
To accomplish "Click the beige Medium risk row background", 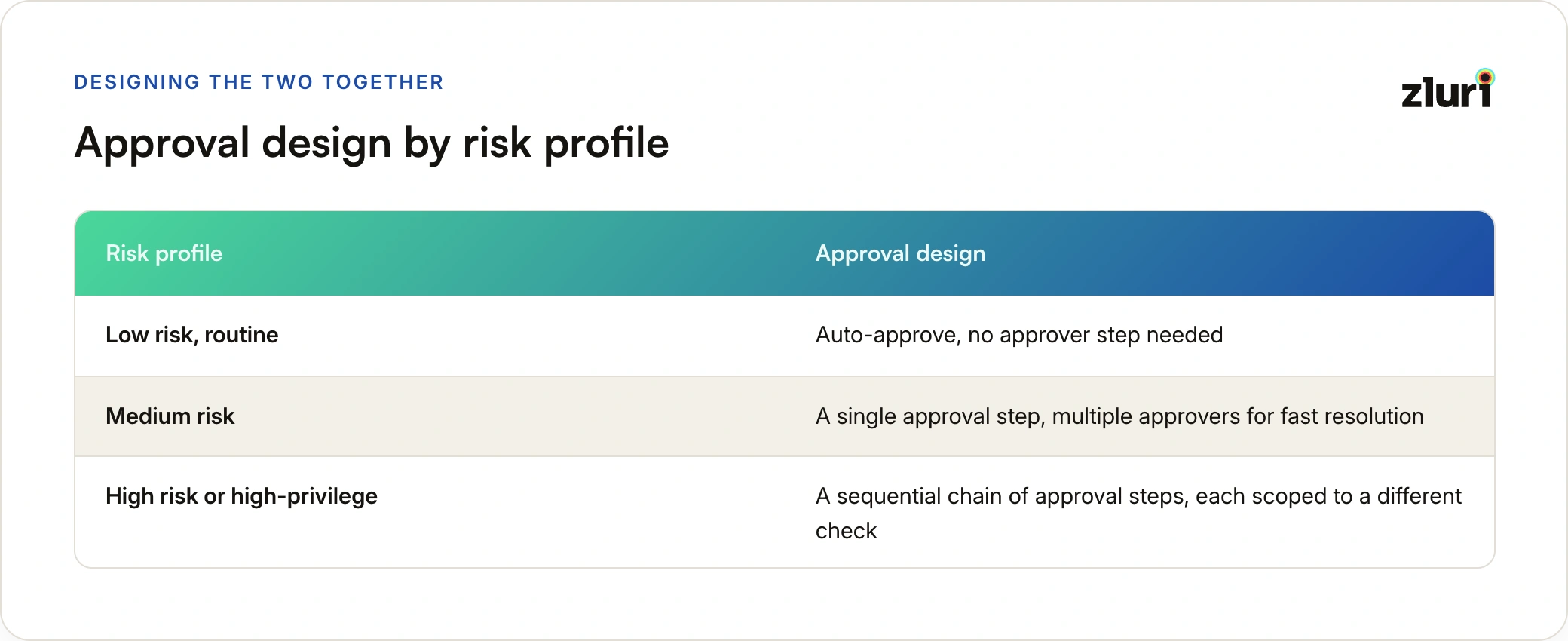I will pyautogui.click(x=784, y=416).
